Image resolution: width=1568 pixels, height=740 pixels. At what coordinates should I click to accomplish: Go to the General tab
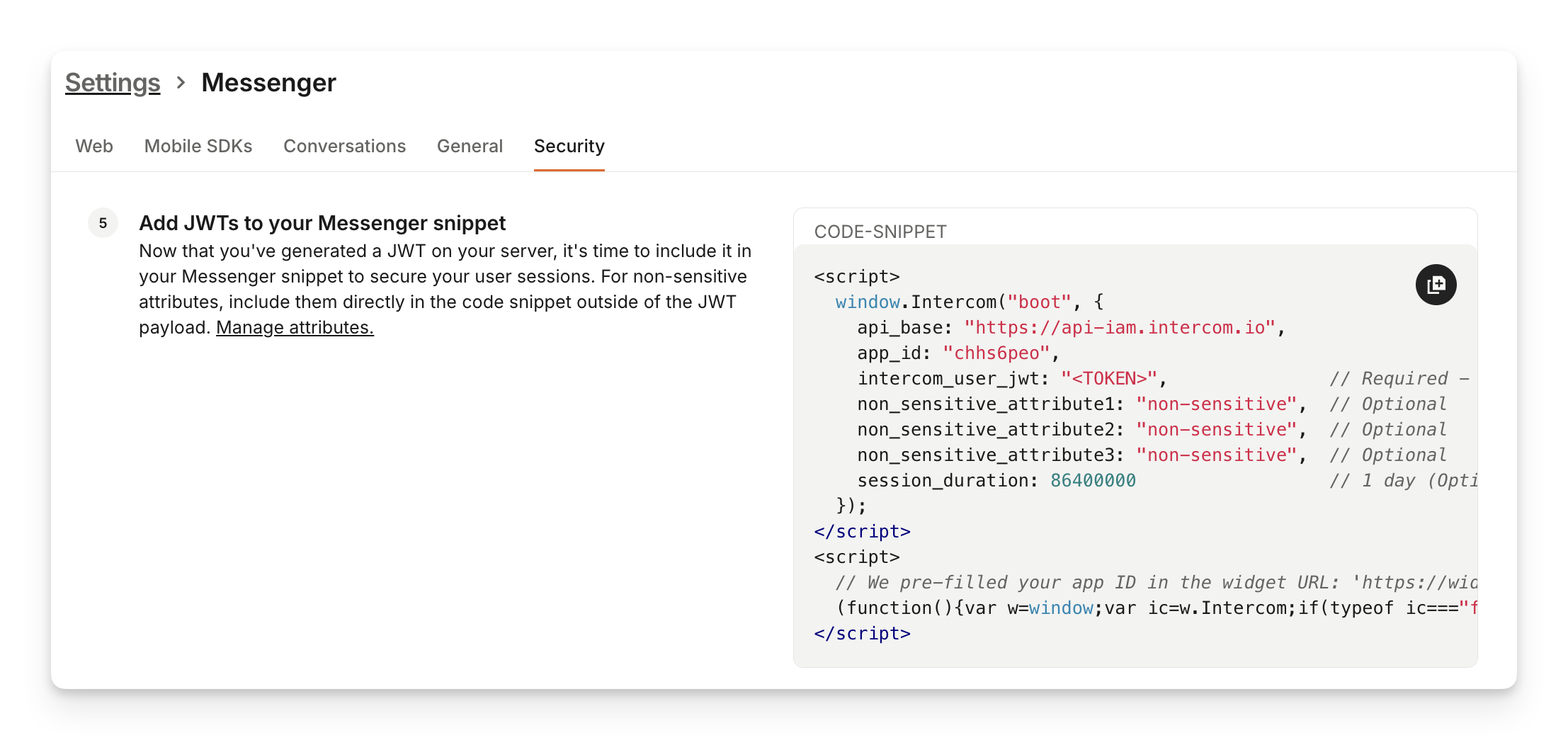[x=470, y=146]
